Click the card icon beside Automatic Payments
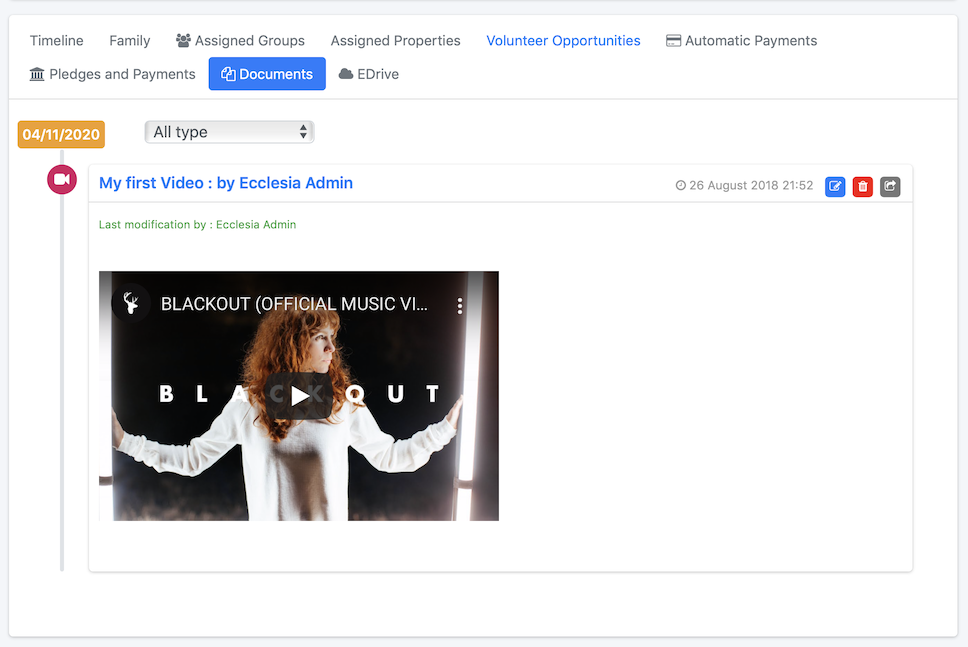Screen dimensions: 968x647 click(x=674, y=41)
